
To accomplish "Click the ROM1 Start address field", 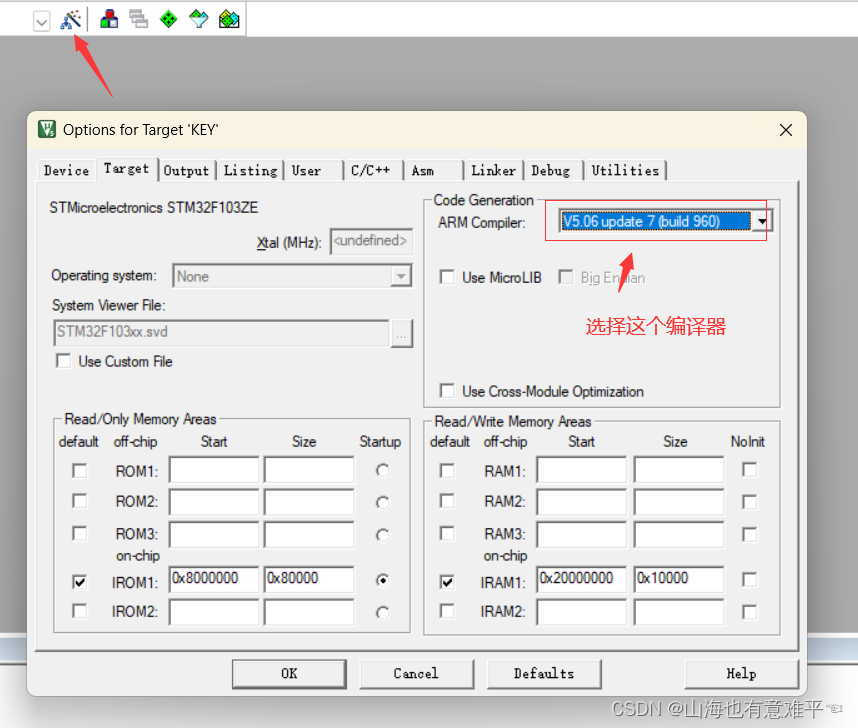I will coord(214,470).
